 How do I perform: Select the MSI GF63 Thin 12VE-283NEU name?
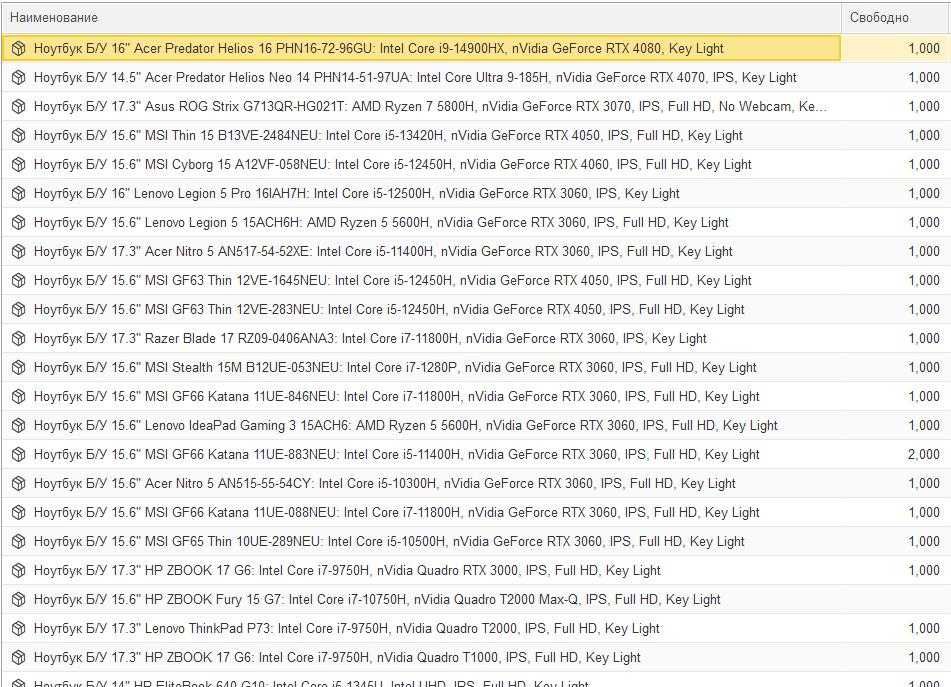(389, 310)
